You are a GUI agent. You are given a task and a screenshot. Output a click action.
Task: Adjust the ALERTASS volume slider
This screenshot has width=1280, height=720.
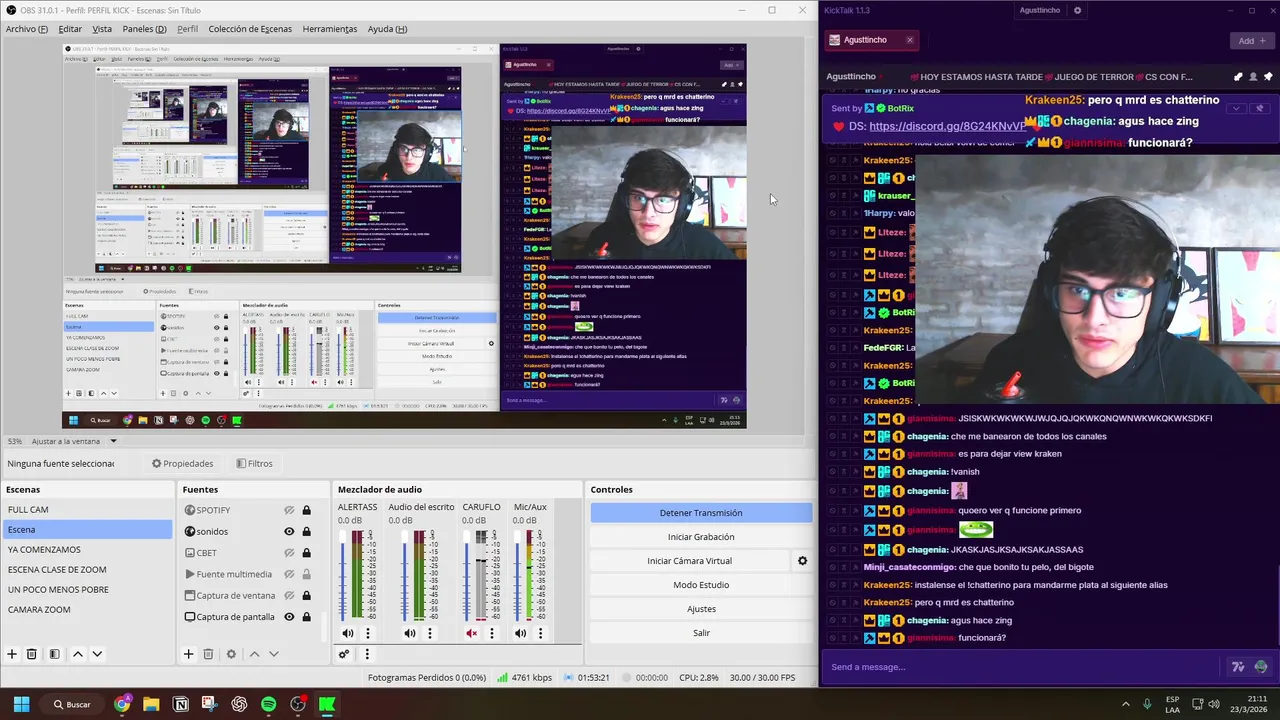coord(345,576)
